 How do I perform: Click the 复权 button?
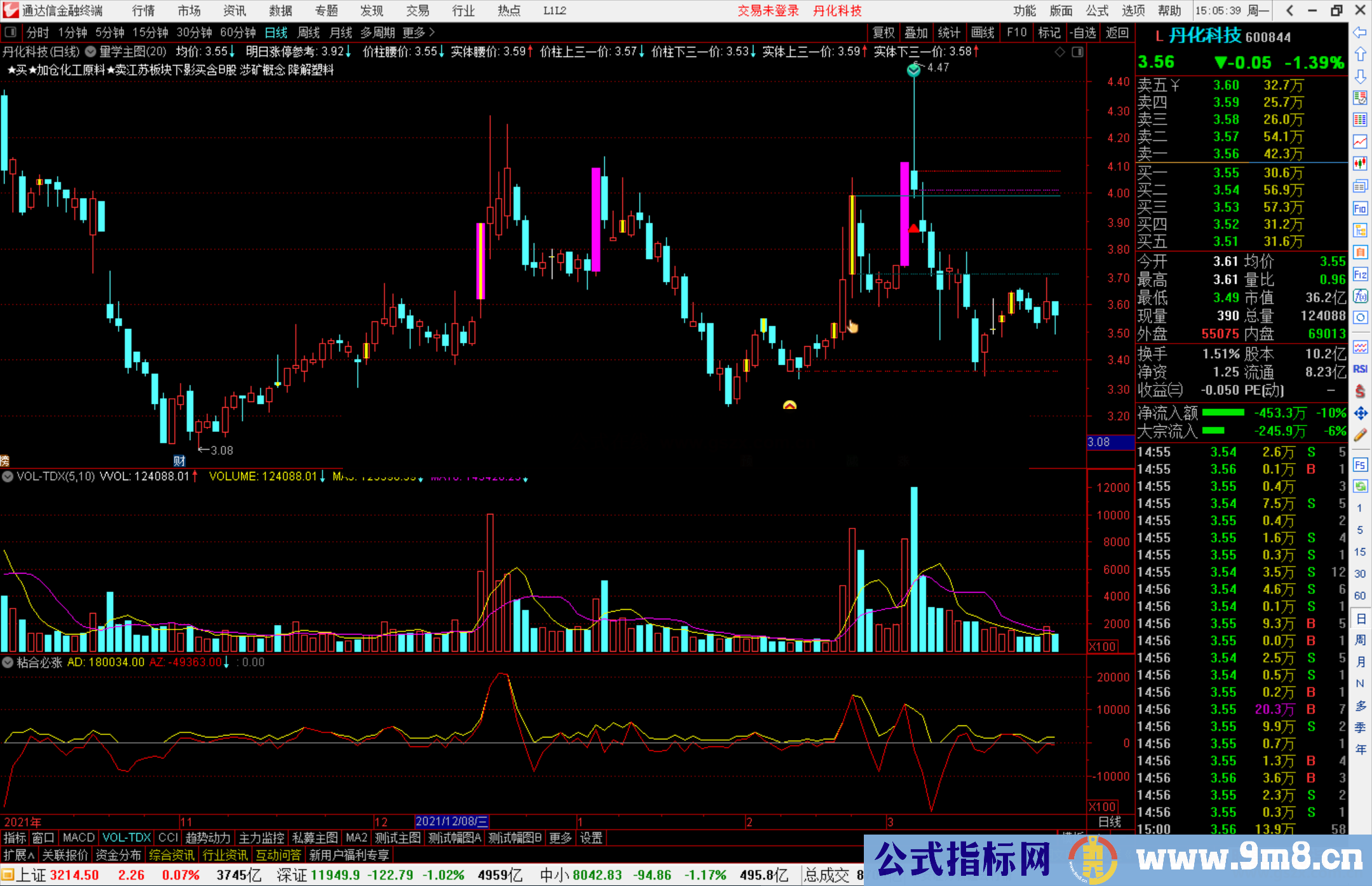pyautogui.click(x=883, y=32)
